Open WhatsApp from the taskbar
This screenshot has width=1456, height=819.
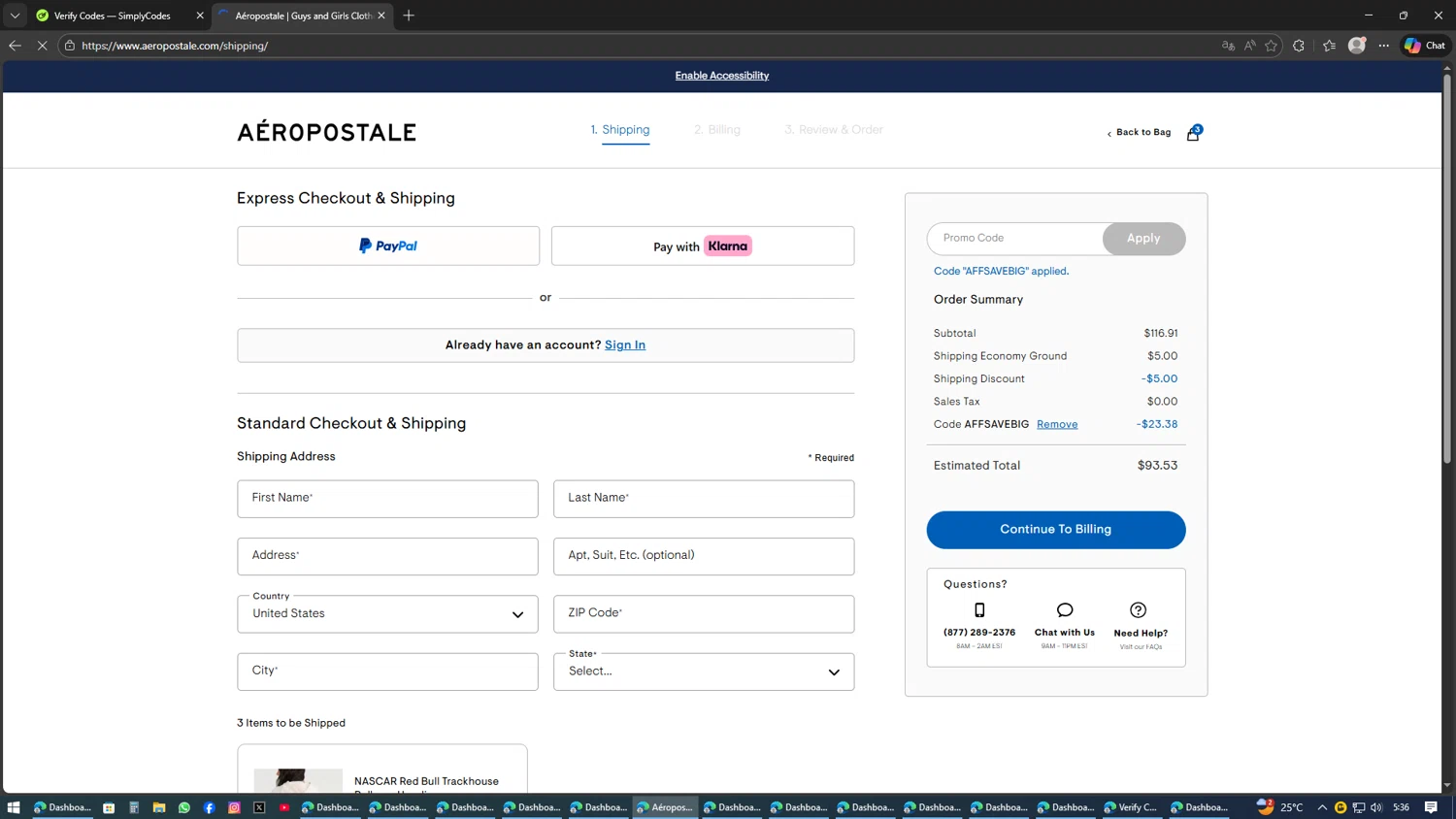coord(184,807)
